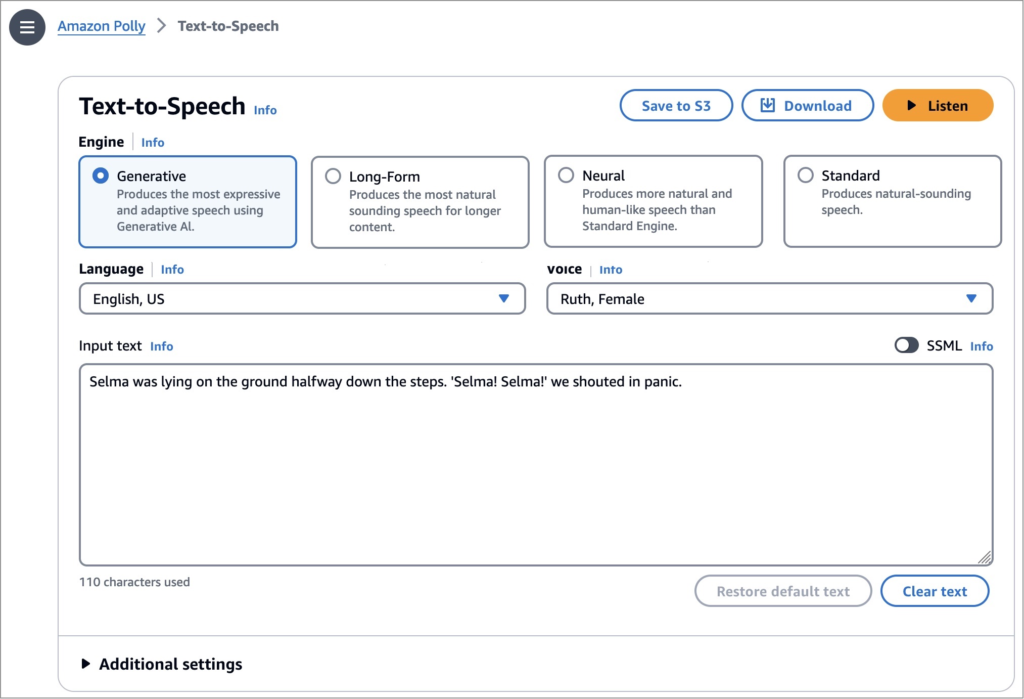Image resolution: width=1024 pixels, height=699 pixels.
Task: Click the Save to S3 button
Action: click(676, 104)
